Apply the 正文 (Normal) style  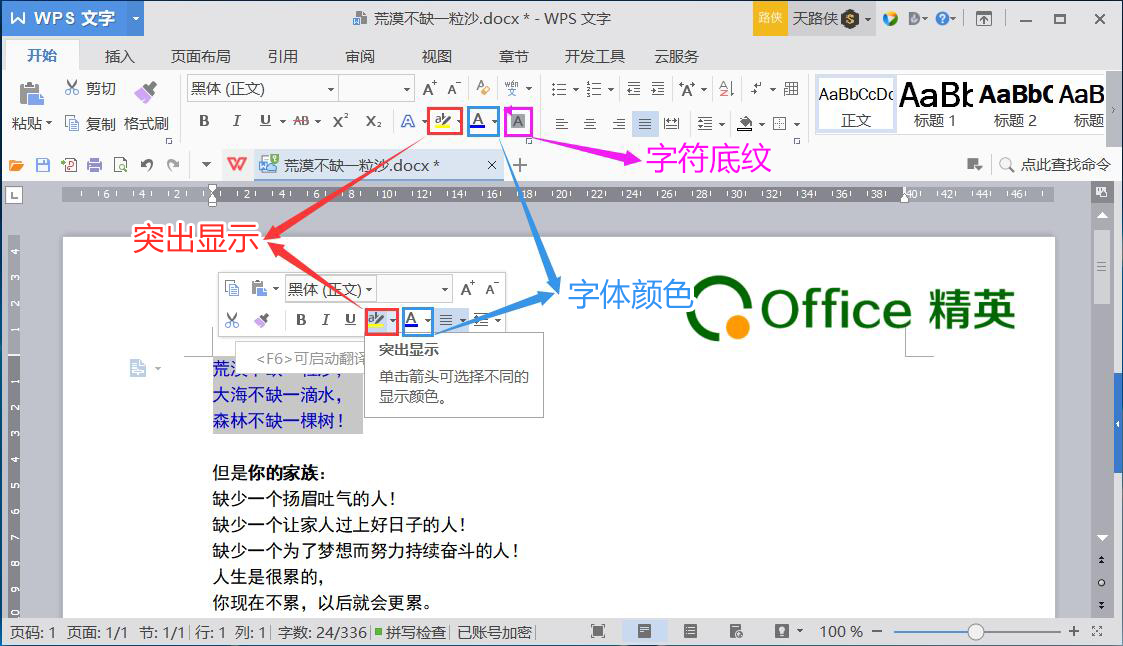(856, 105)
